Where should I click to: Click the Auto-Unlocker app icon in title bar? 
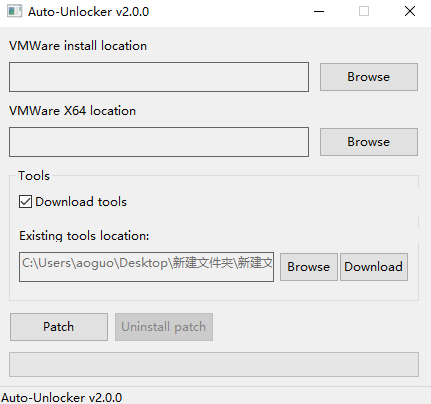point(14,11)
